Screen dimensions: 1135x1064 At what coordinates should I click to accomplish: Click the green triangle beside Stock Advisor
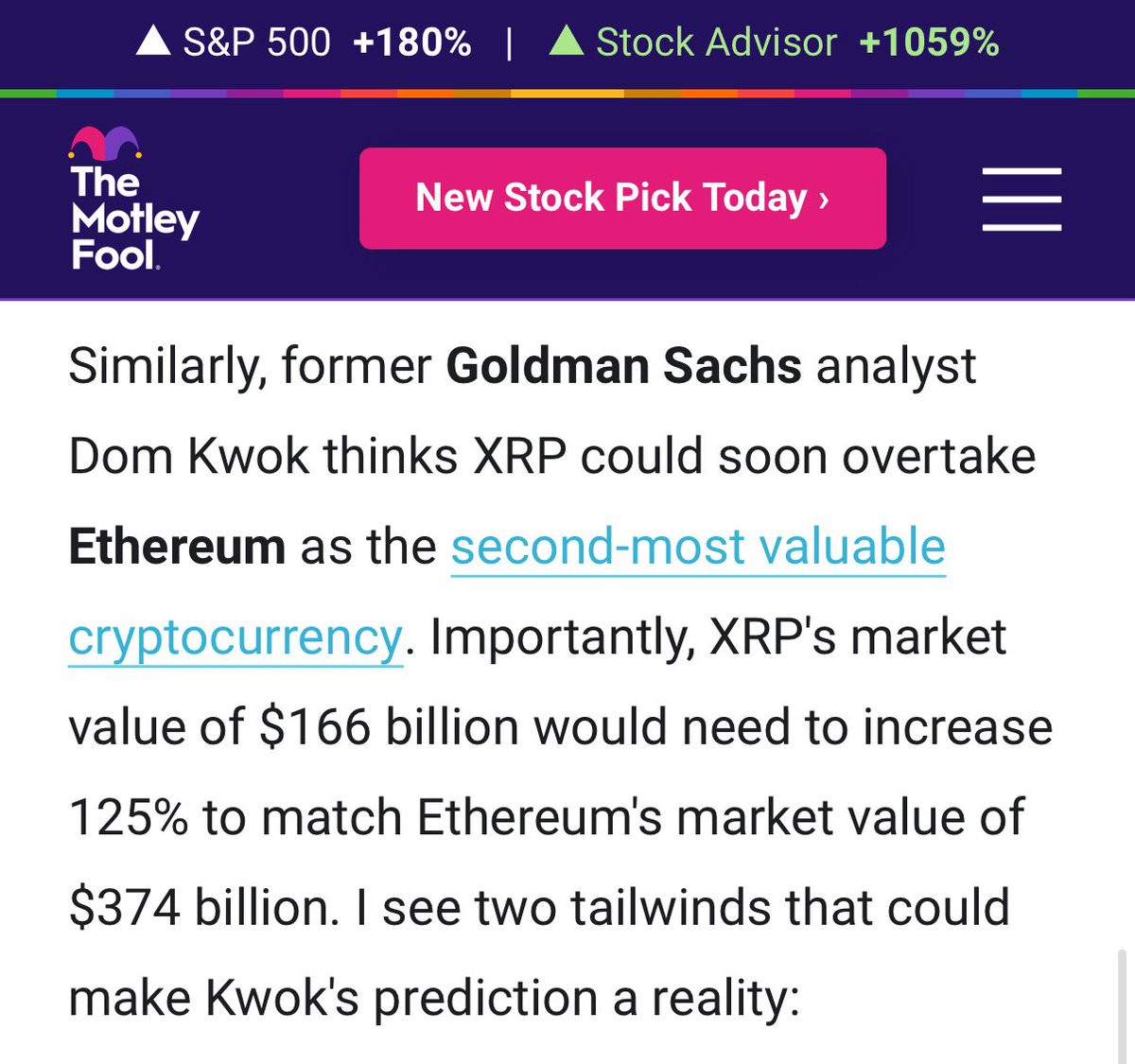coord(566,41)
